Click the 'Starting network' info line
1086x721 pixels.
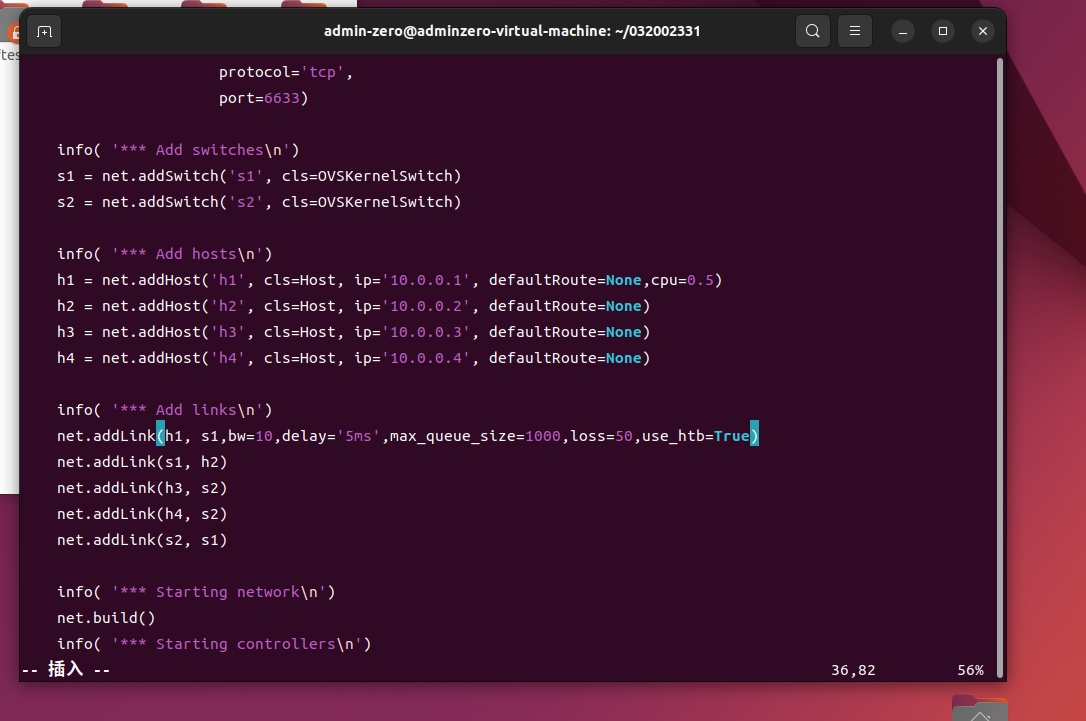pos(196,592)
